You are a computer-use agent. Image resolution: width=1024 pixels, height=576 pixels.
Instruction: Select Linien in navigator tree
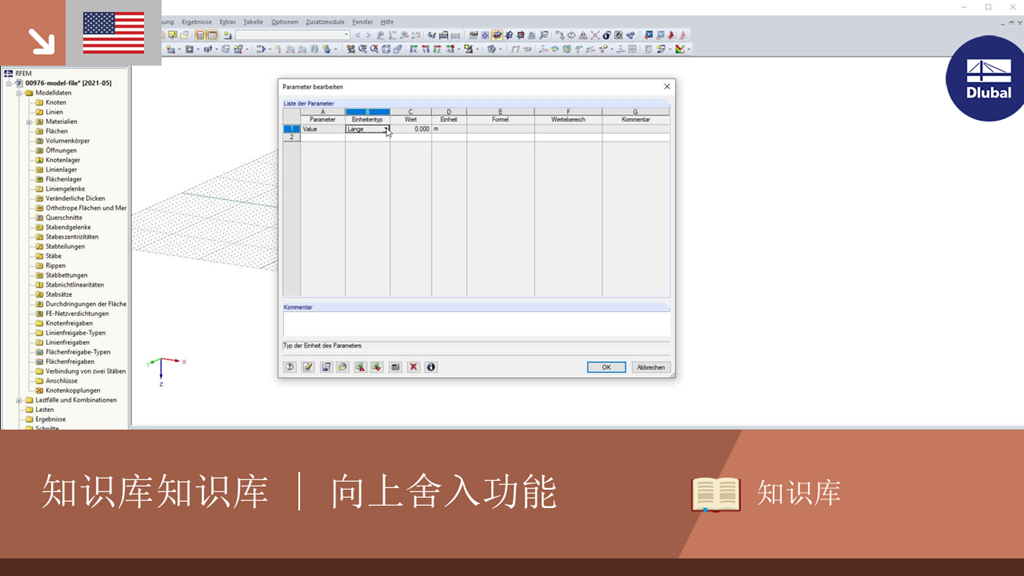tap(54, 112)
